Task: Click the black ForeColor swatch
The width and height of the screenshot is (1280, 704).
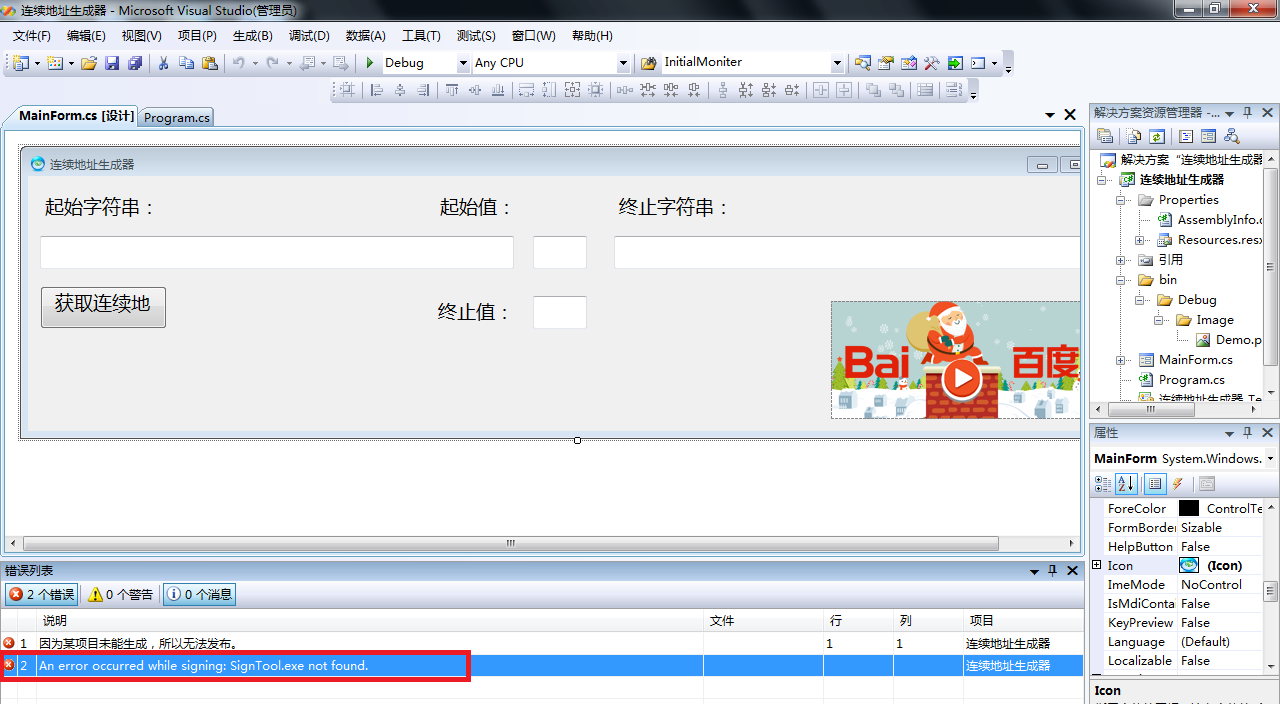Action: tap(1188, 508)
